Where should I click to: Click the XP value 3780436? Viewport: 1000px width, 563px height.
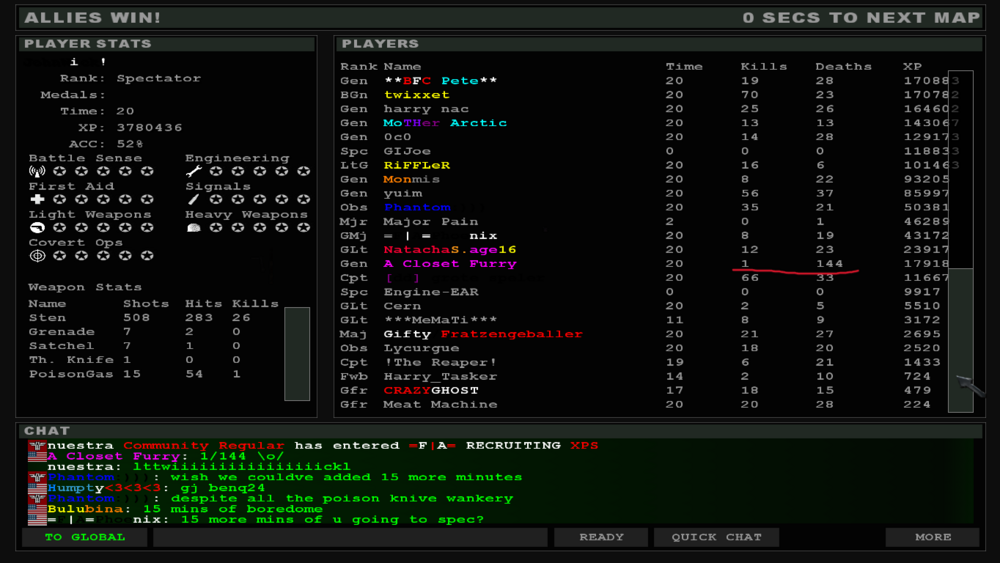coord(149,128)
